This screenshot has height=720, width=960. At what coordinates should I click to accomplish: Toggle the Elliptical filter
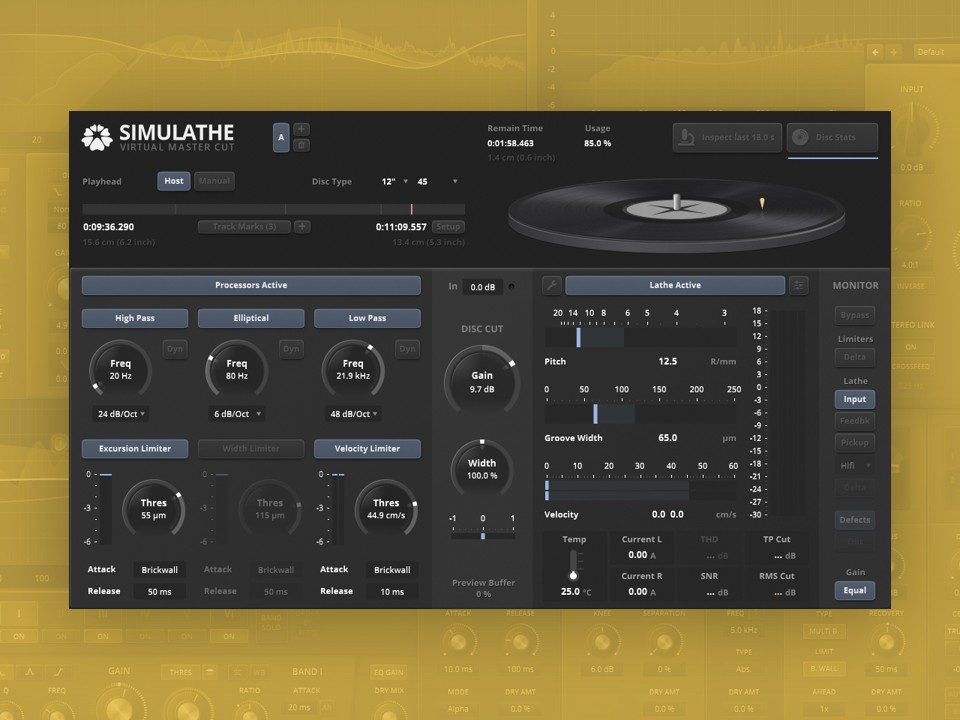(251, 318)
